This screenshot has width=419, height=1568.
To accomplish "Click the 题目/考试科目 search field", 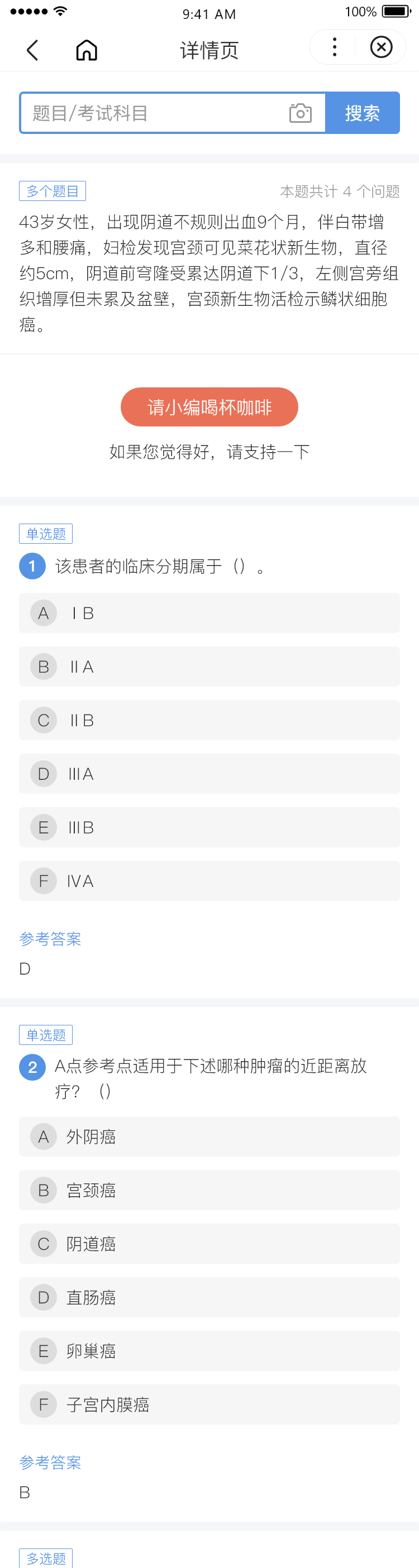I will tap(153, 113).
